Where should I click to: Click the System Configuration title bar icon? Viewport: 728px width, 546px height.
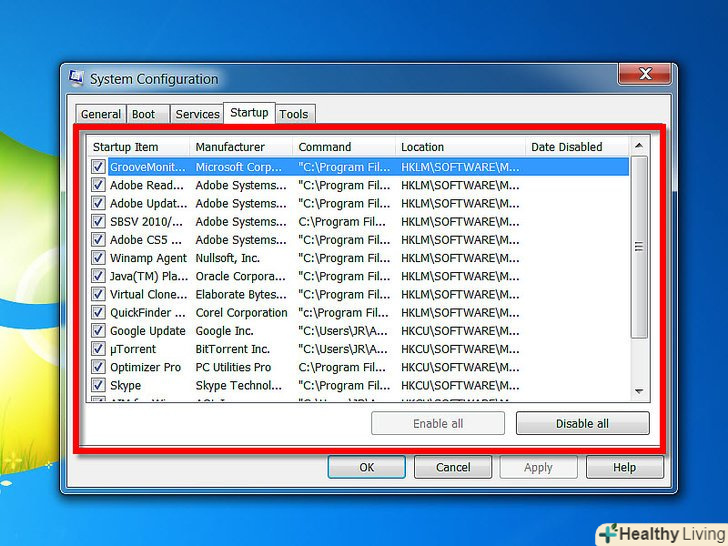(x=76, y=78)
